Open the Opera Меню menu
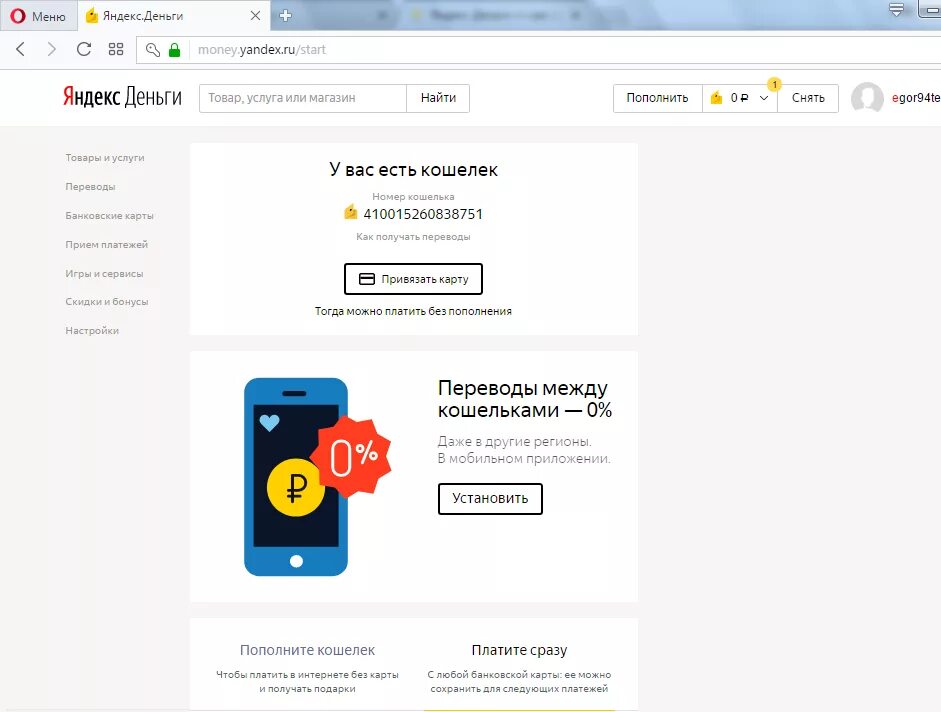Screen dimensions: 941x712 (38, 16)
